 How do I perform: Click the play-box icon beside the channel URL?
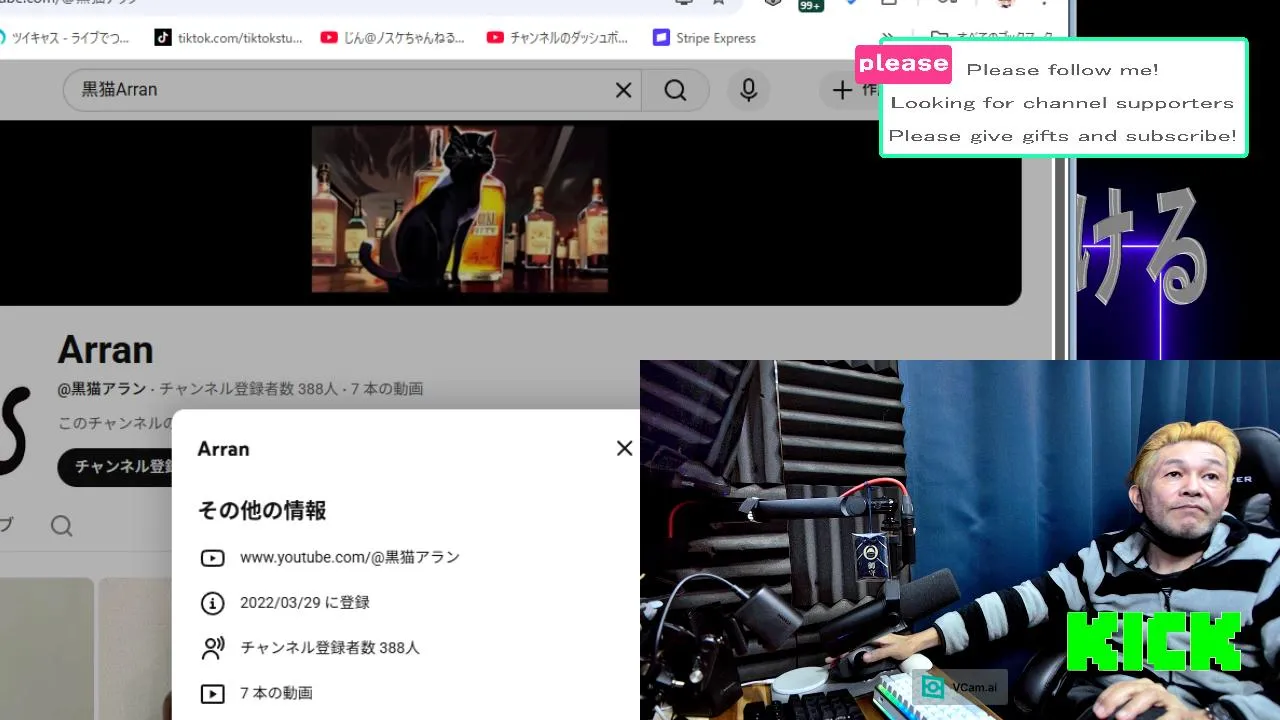point(212,558)
